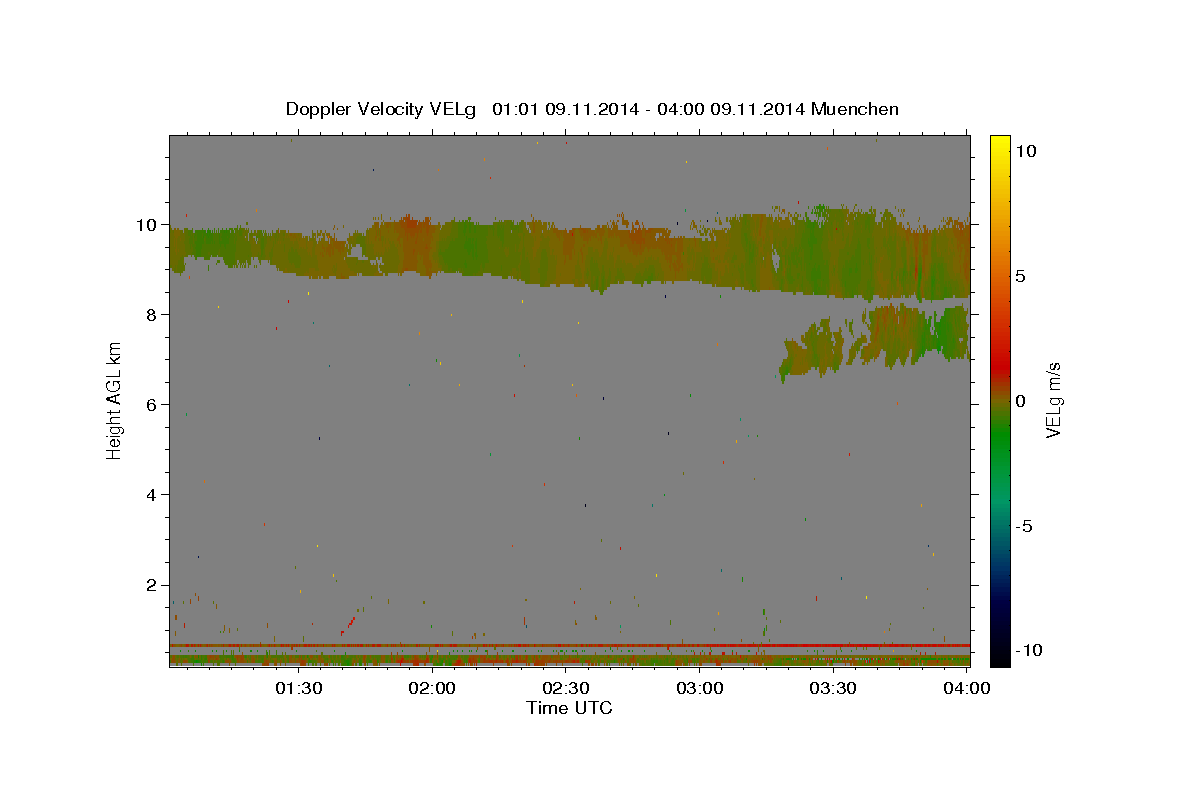The height and width of the screenshot is (800, 1200).
Task: Click the 01:30 time tick label
Action: (x=298, y=688)
